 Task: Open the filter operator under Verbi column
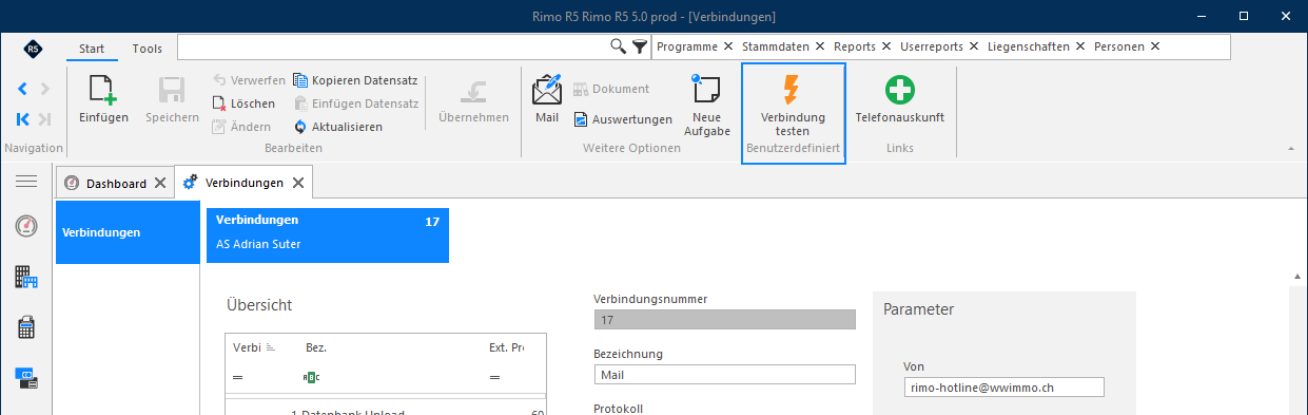238,378
